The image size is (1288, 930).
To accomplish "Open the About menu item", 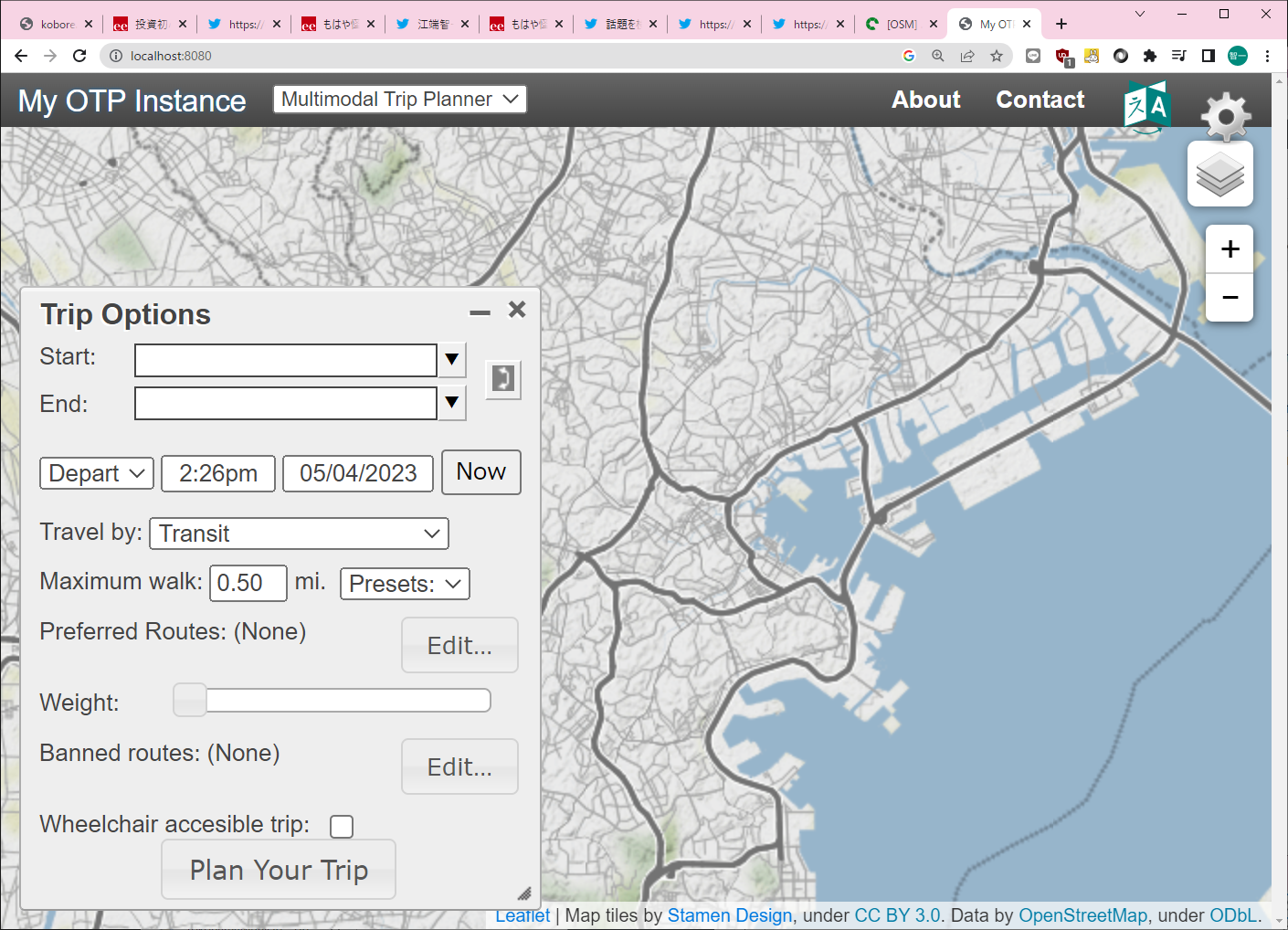I will 925,100.
